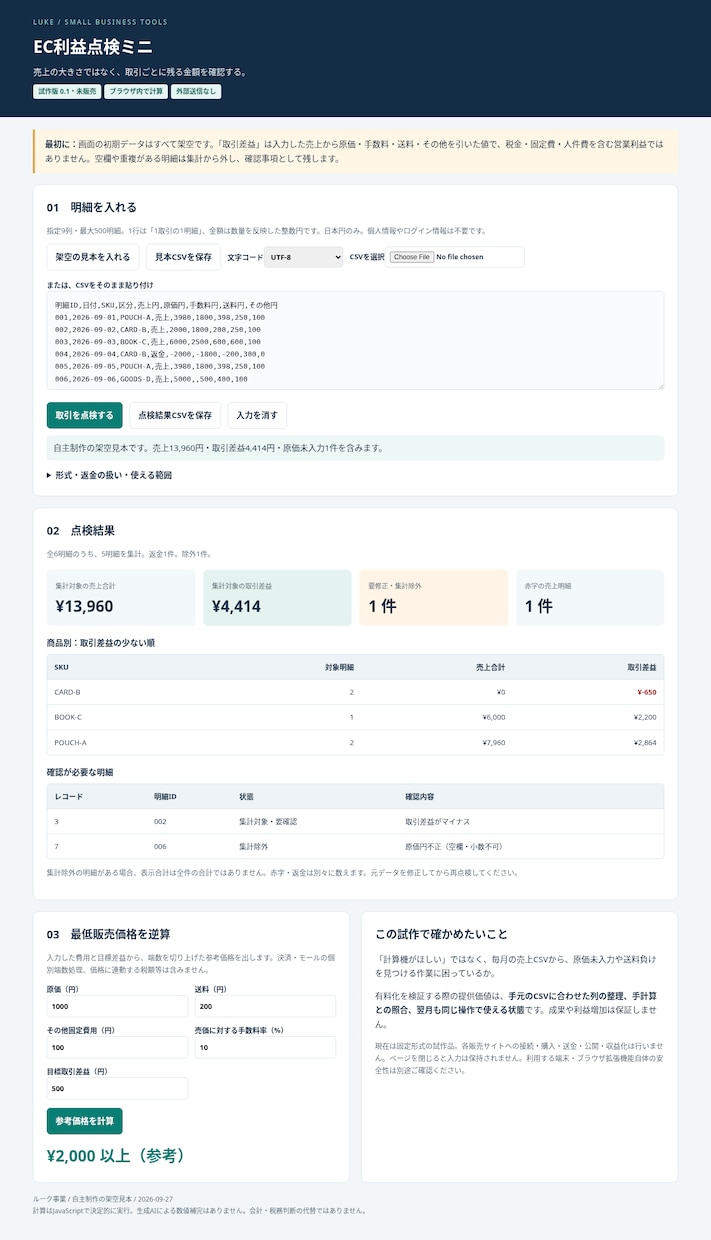Click the 原価（円） input field
This screenshot has height=1240, width=711.
pos(117,1006)
